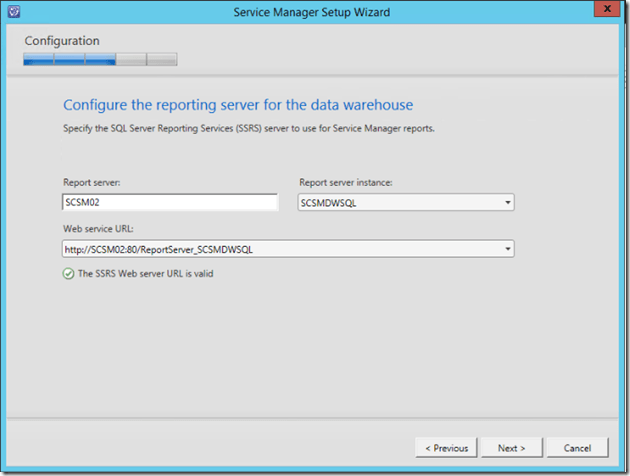Click the 'Configure the reporting server' heading
630x476 pixels.
[238, 105]
